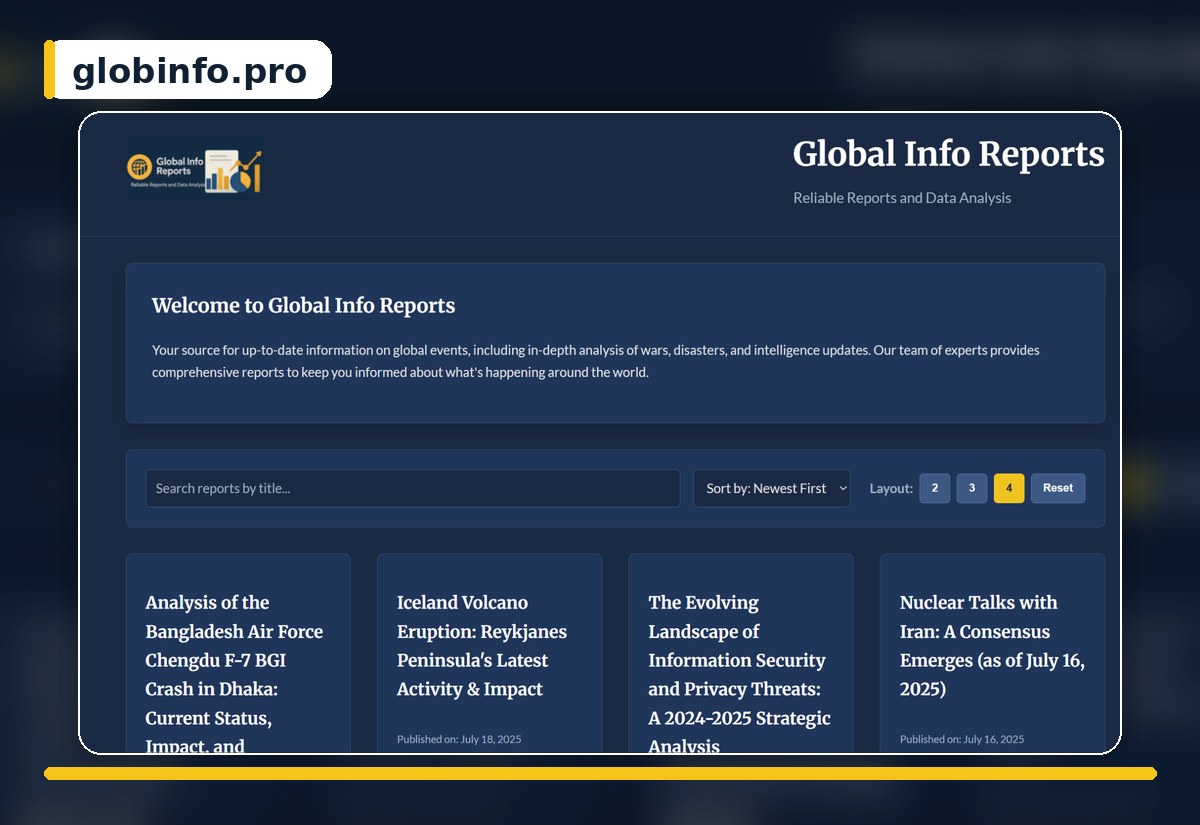Open the Sort by: Newest First dropdown
The height and width of the screenshot is (825, 1200).
pos(772,488)
